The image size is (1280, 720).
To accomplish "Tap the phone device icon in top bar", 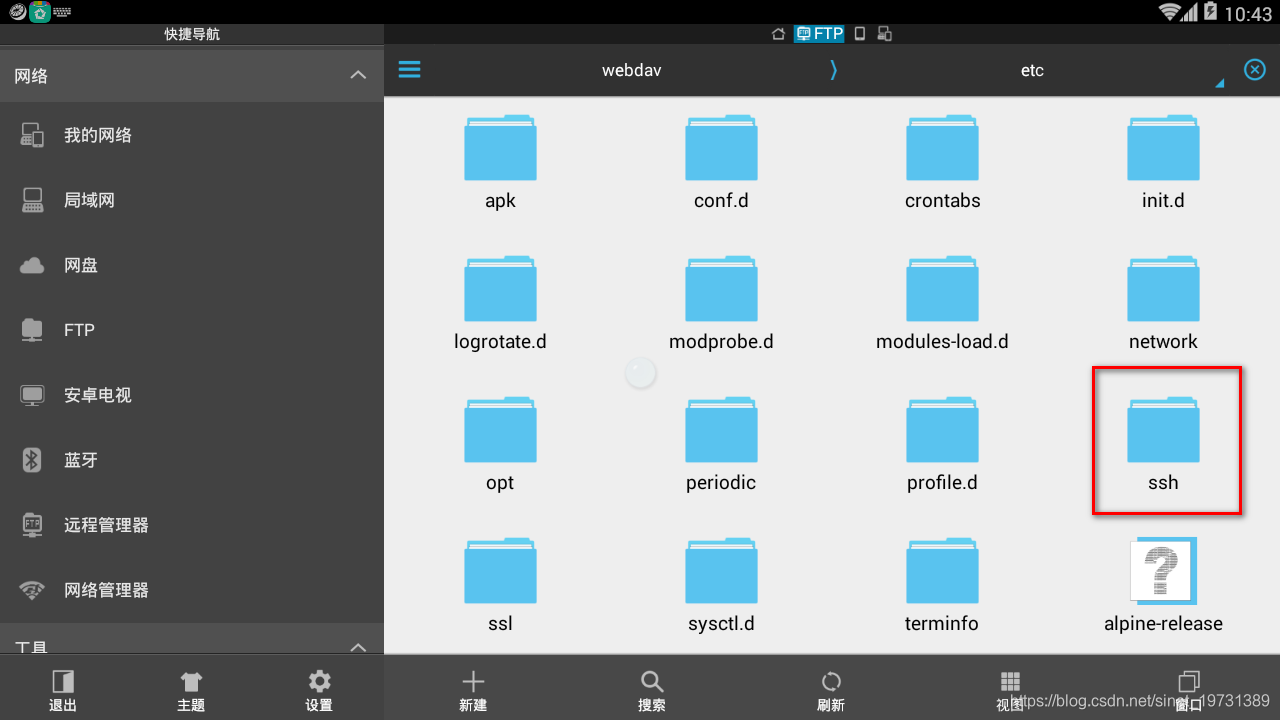I will [859, 34].
